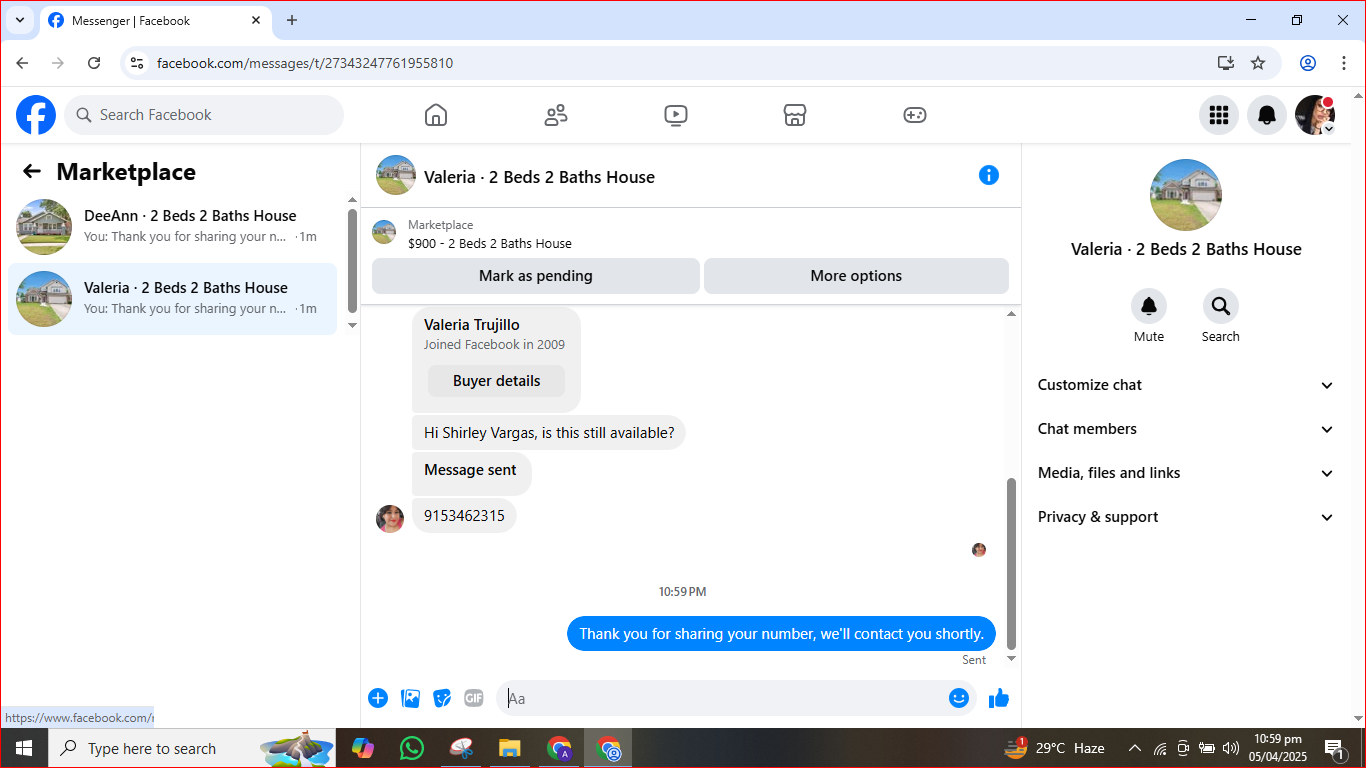Click the Thank you for sharing message
The image size is (1366, 768).
781,634
